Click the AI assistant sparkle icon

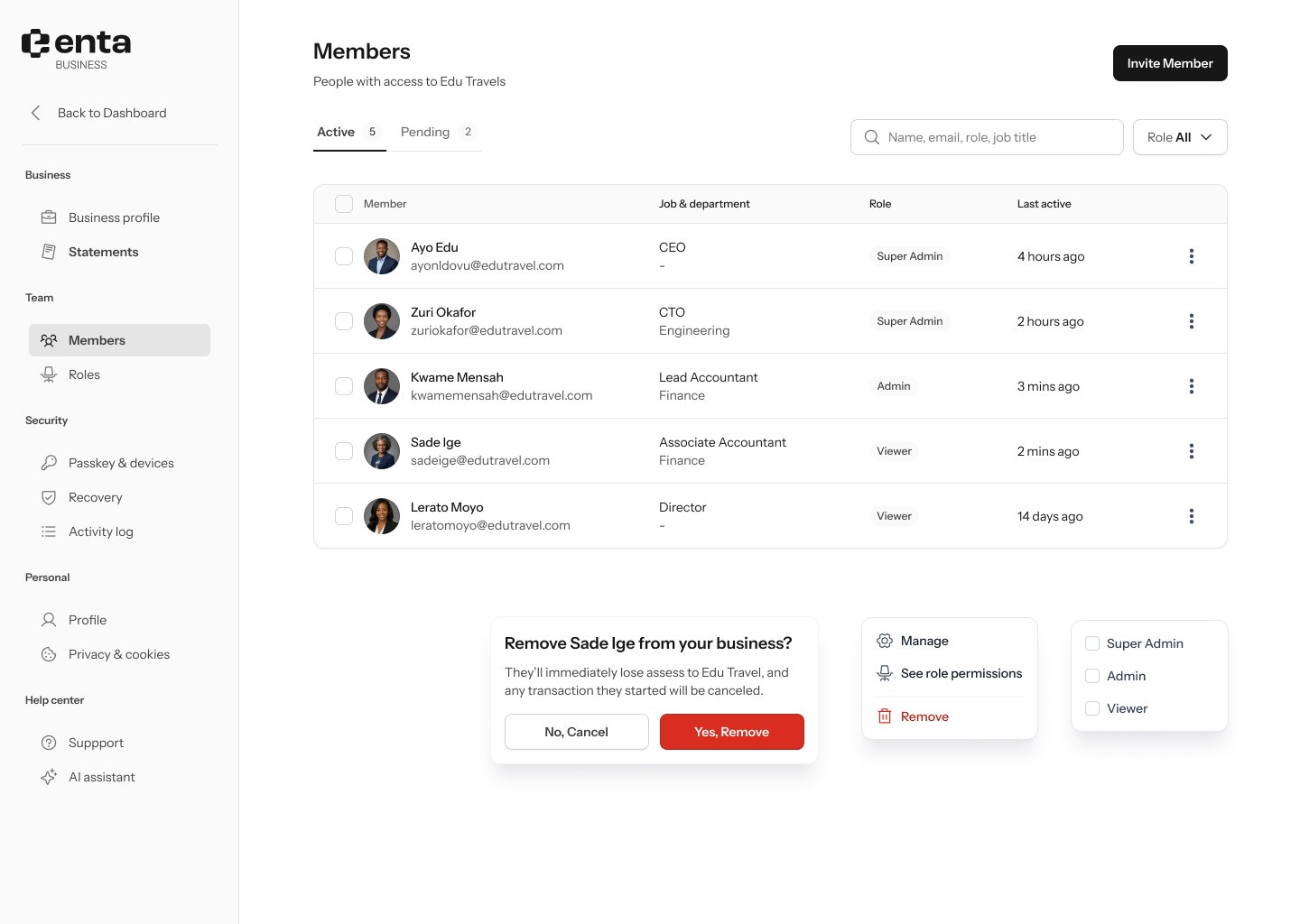tap(49, 777)
